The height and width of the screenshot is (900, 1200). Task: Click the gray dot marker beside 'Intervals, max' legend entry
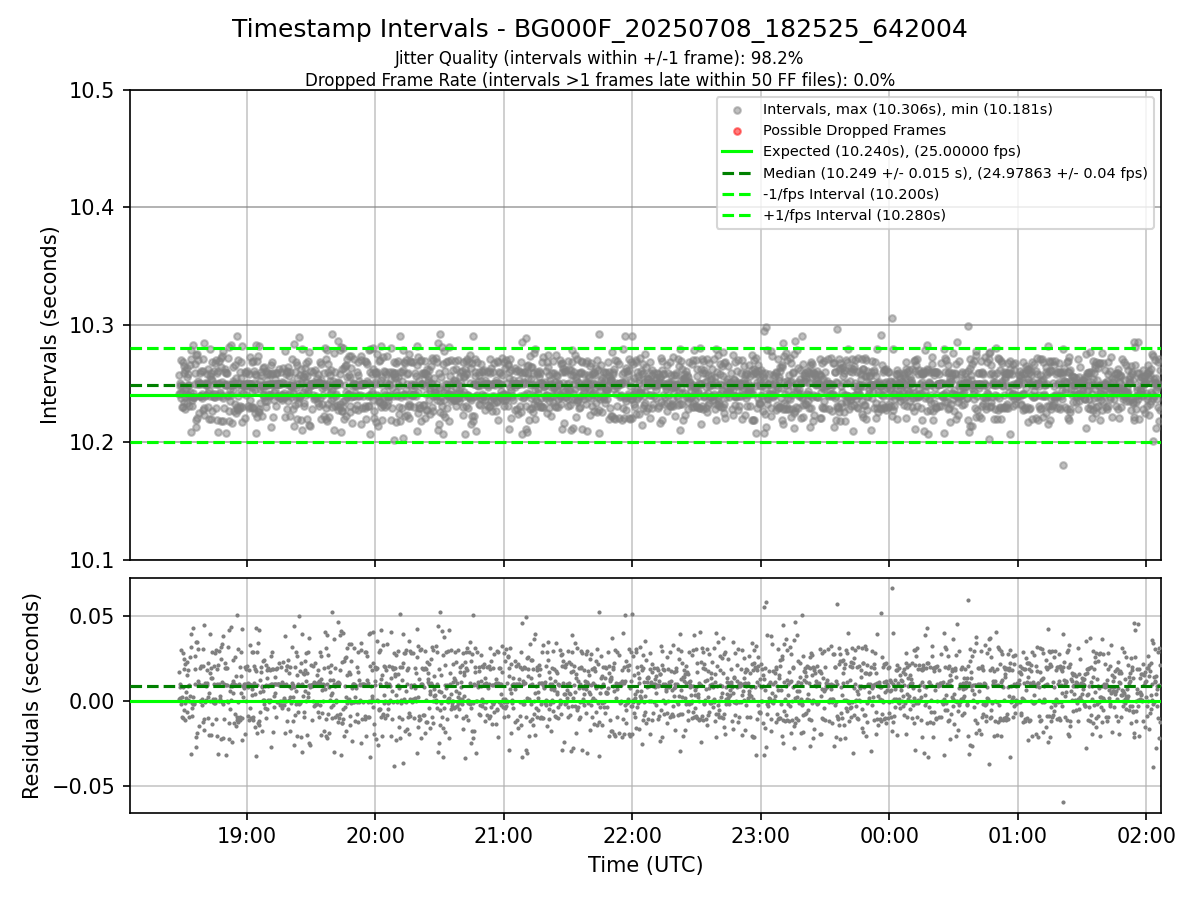[737, 110]
